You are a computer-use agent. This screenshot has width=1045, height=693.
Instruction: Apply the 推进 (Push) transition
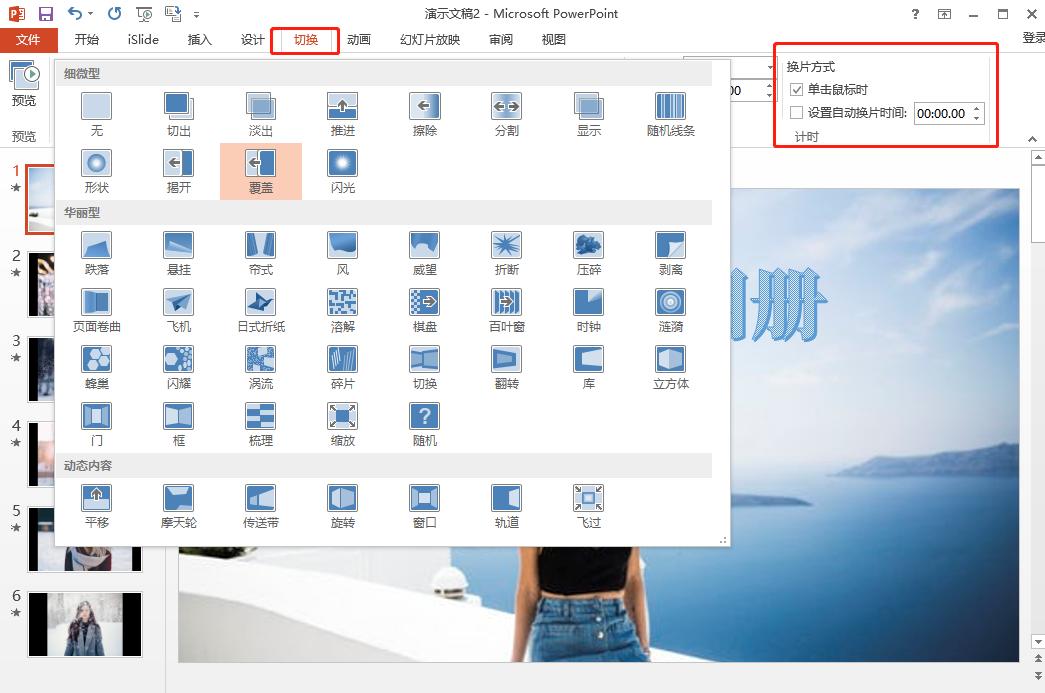pyautogui.click(x=343, y=115)
